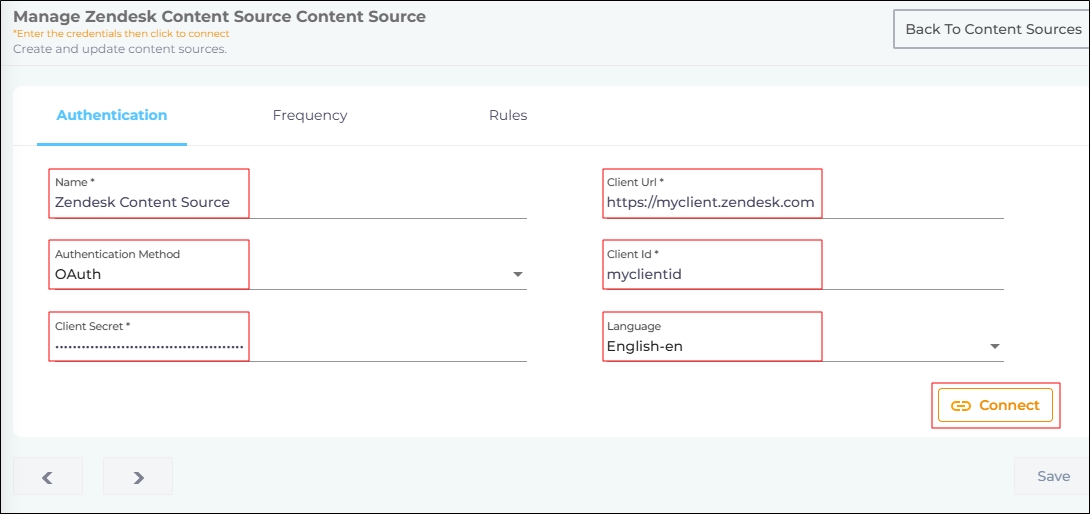Switch to the Authentication tab
1090x514 pixels.
(112, 115)
